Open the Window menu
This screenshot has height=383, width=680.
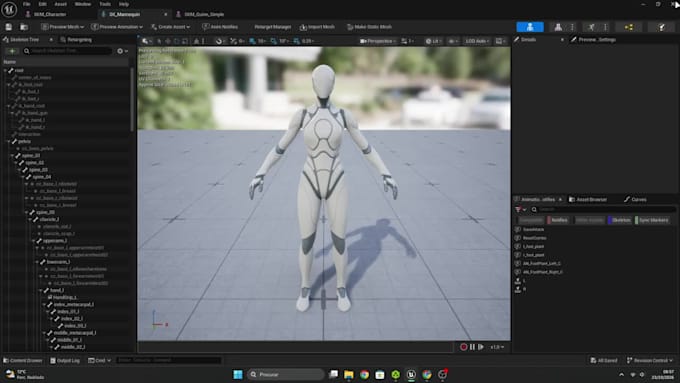point(83,4)
